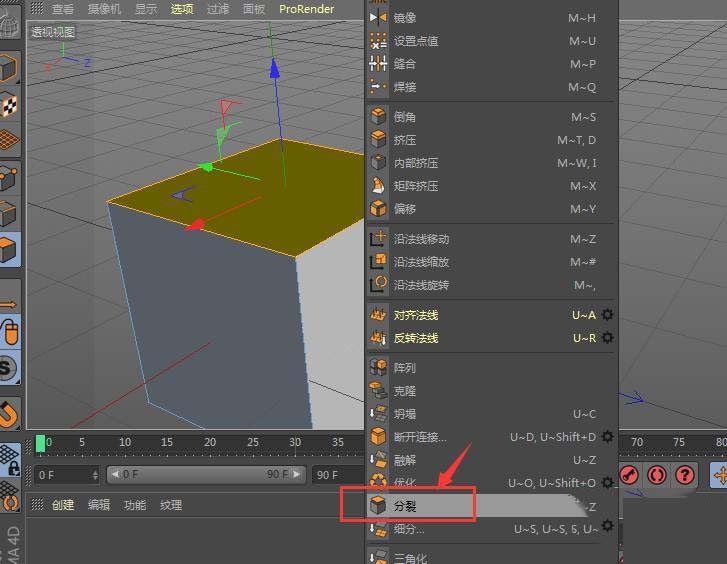Open options gear for 细分

pos(607,526)
